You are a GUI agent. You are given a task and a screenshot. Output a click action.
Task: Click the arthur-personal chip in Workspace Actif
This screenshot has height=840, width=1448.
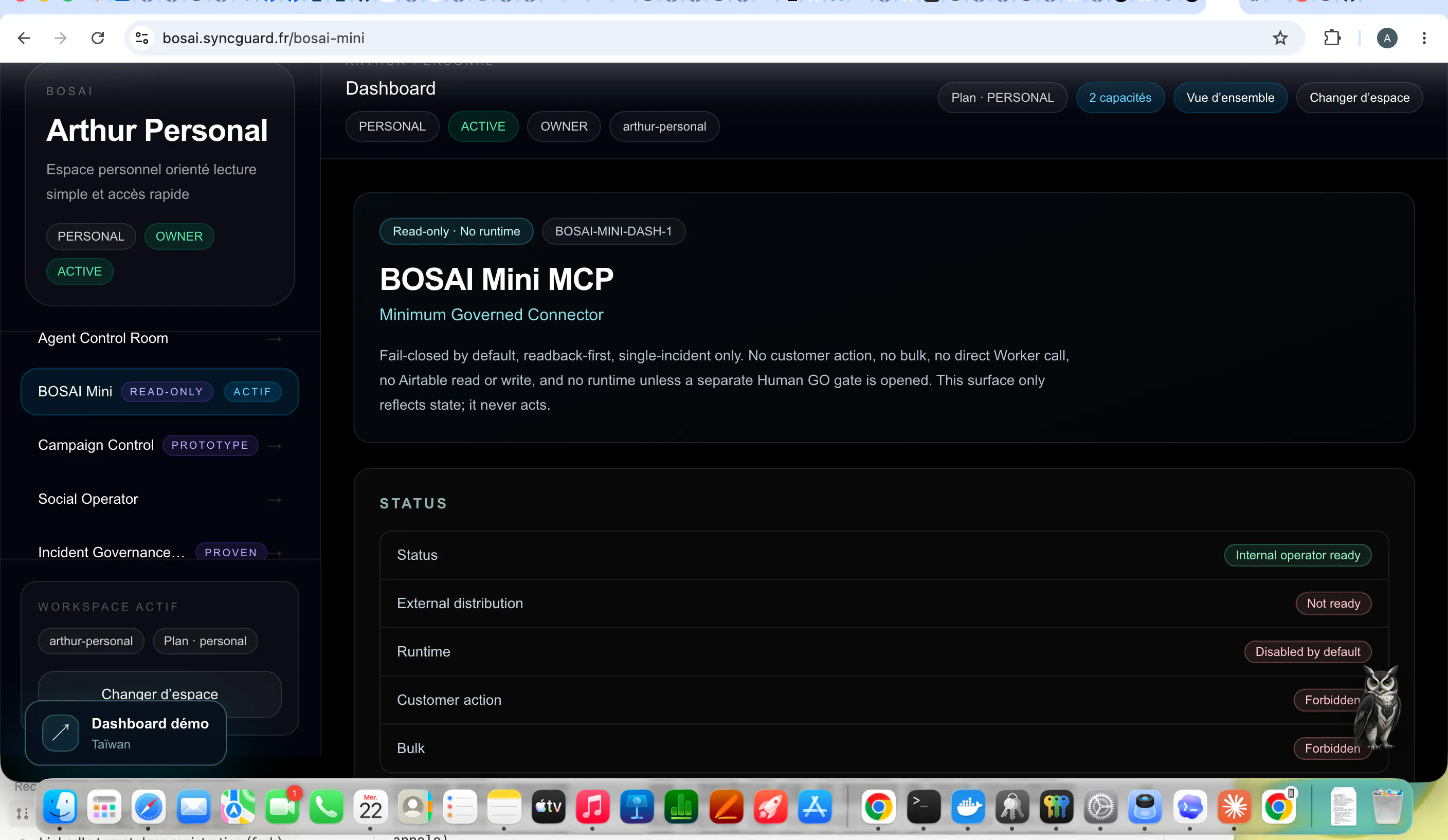[91, 641]
